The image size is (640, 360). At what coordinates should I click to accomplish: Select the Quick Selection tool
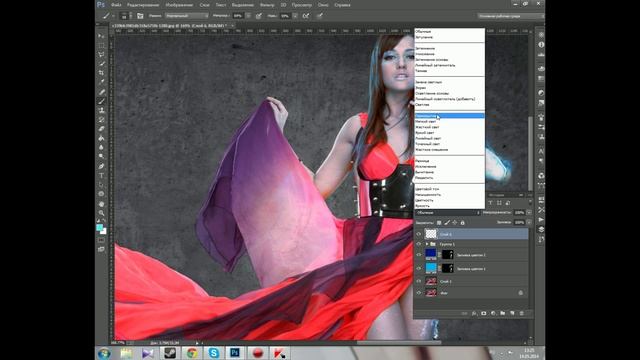point(101,64)
